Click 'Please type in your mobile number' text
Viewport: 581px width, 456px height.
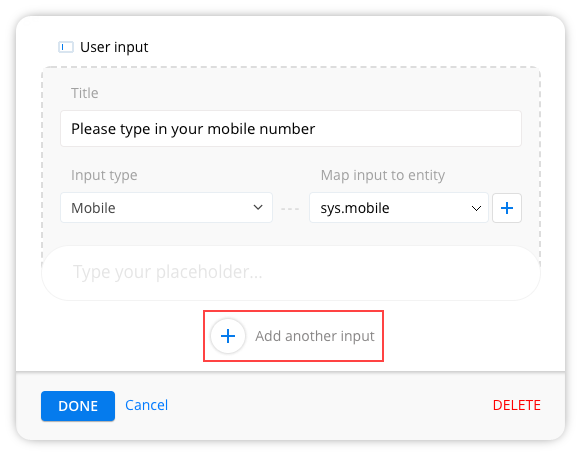pyautogui.click(x=193, y=129)
